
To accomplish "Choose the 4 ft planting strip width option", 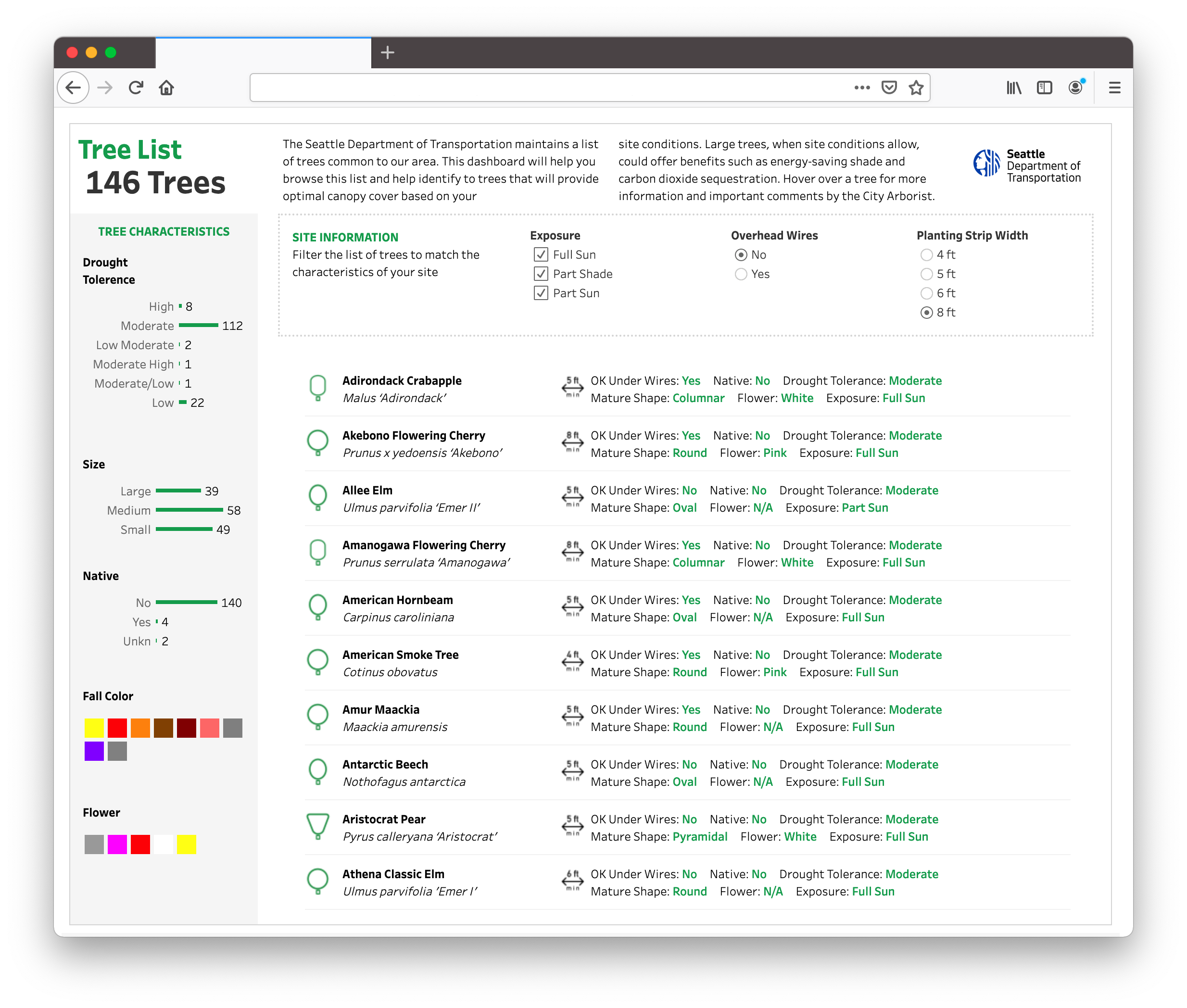I will [x=927, y=255].
